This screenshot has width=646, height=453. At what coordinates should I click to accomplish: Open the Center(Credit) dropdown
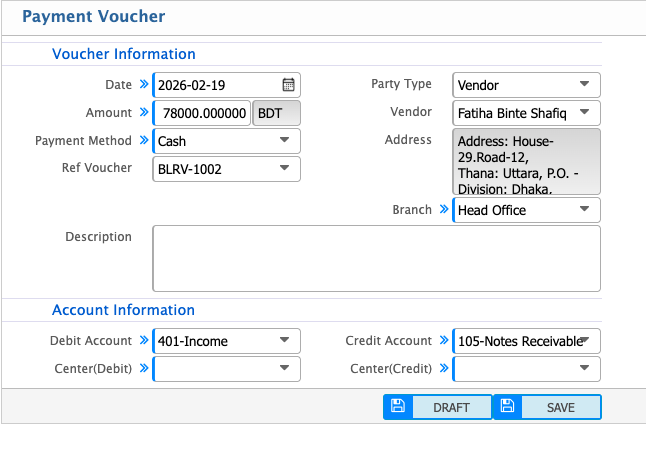(527, 369)
